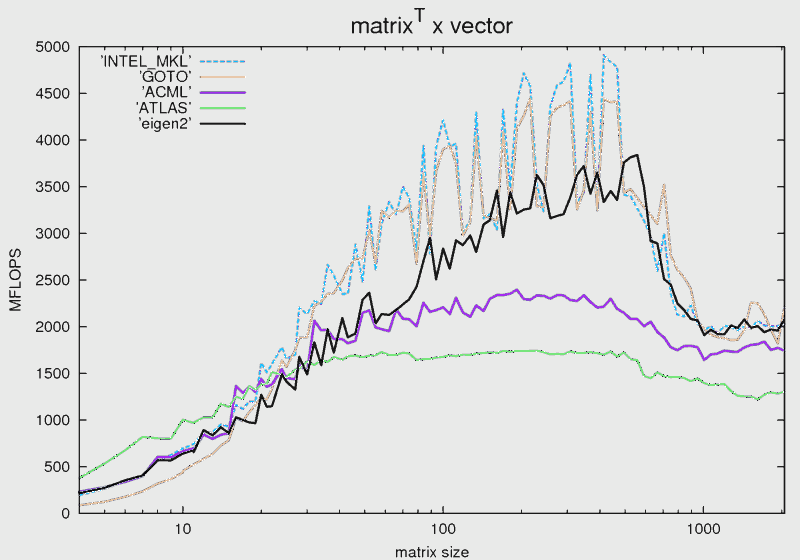
Task: Click the blue dashed INTEL_MKL legend line sample
Action: click(222, 61)
